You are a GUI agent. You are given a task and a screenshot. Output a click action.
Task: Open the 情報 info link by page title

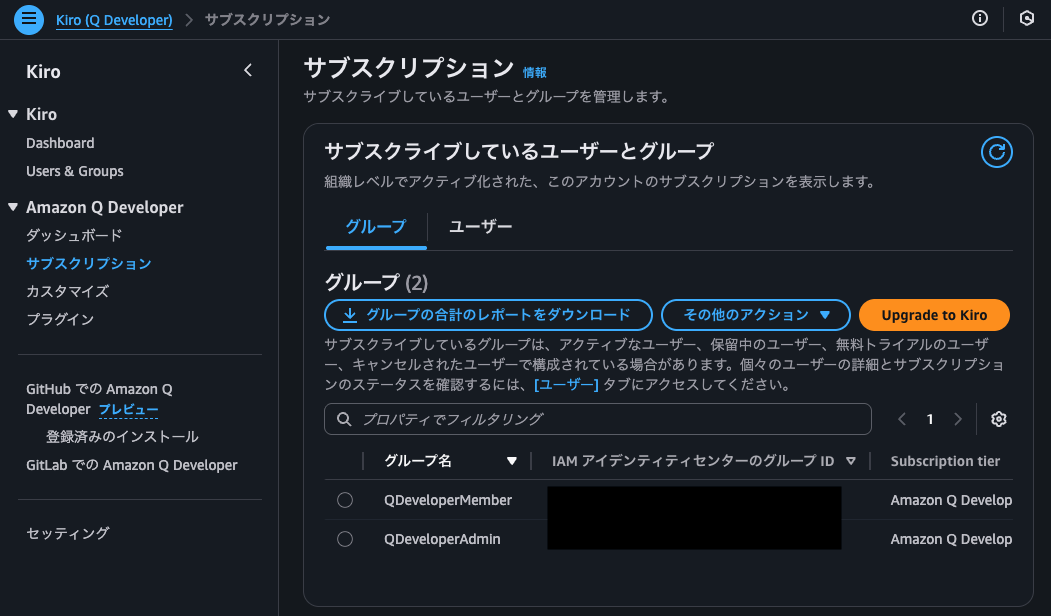tap(534, 72)
